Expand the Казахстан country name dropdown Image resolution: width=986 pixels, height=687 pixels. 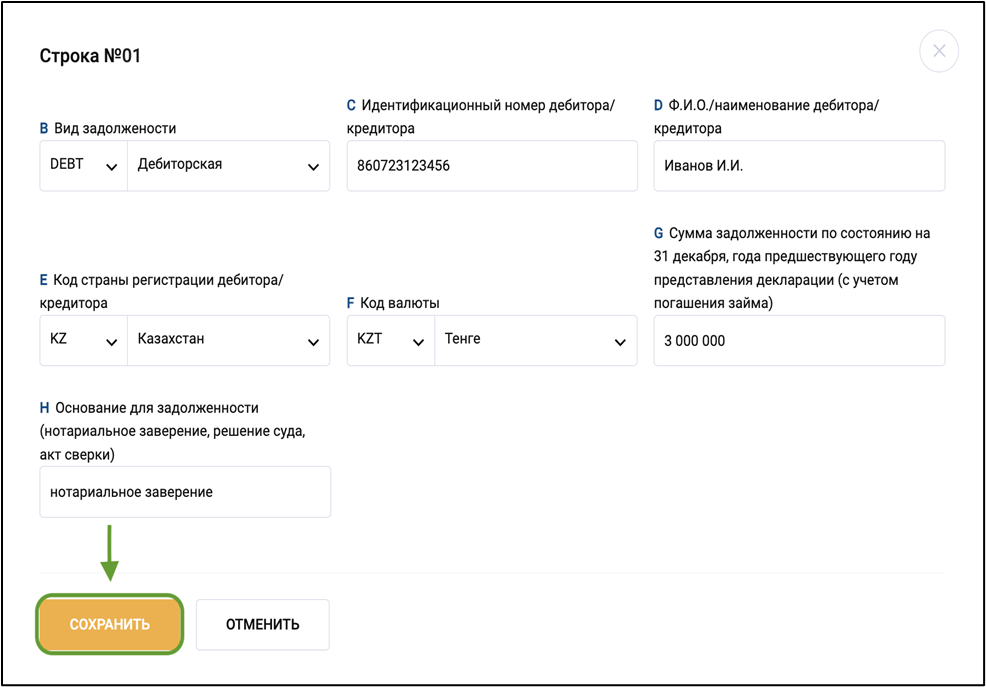pyautogui.click(x=228, y=340)
